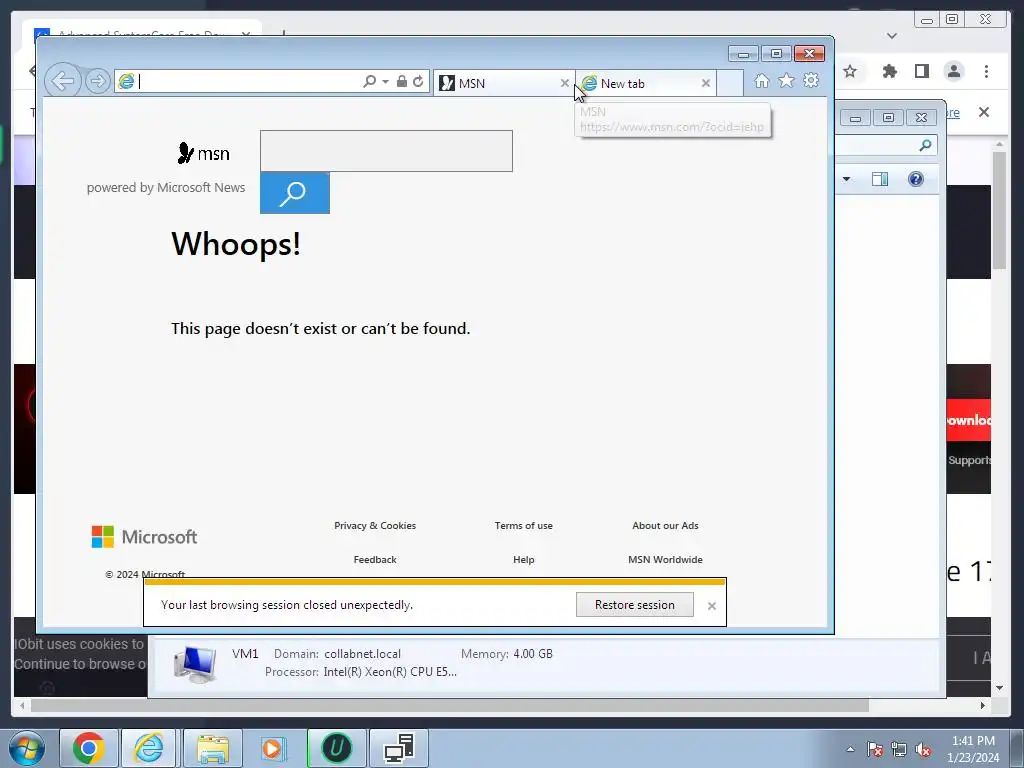Click the Internet Explorer forward arrow
The height and width of the screenshot is (768, 1024).
(98, 81)
